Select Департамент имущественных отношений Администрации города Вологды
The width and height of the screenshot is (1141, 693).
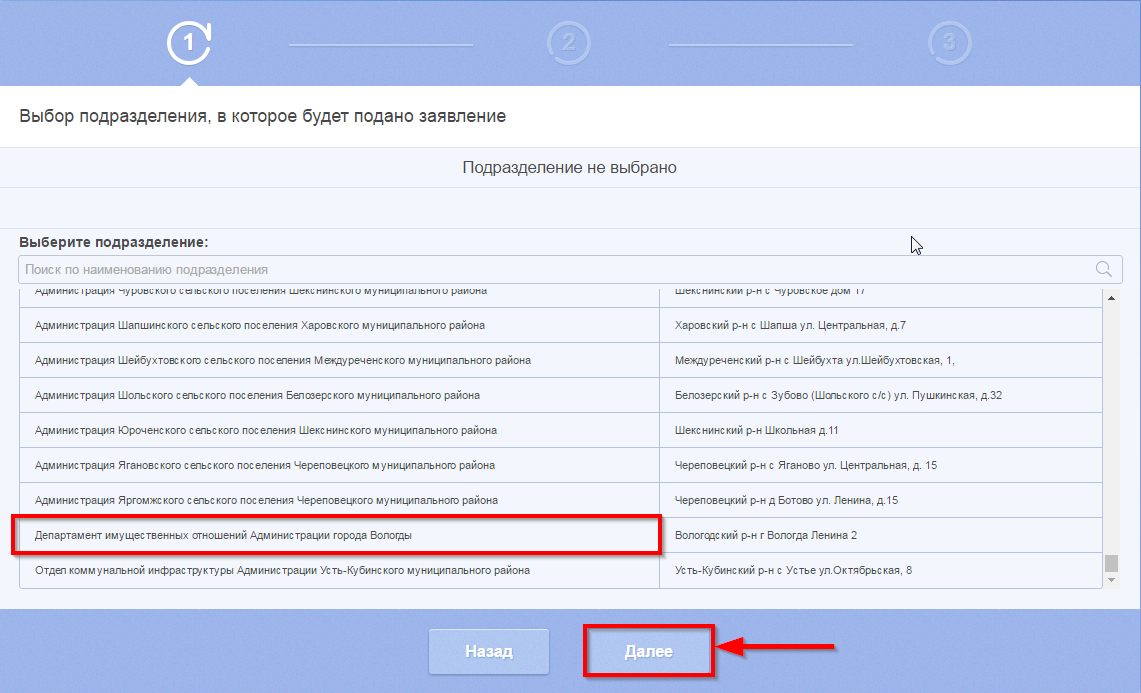coord(223,536)
